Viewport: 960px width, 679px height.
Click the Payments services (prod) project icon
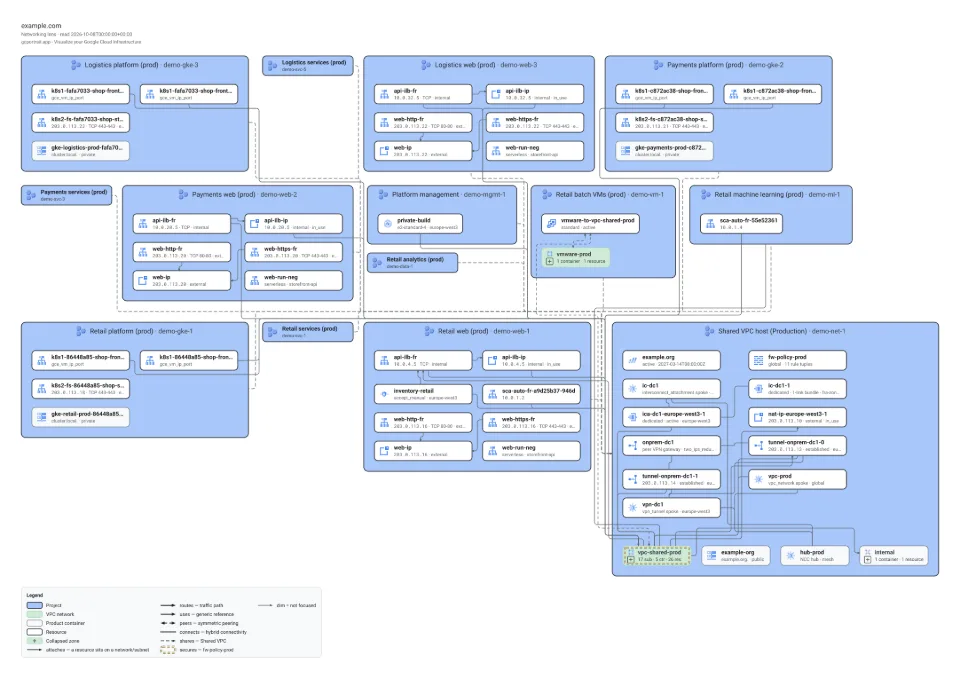coord(31,195)
